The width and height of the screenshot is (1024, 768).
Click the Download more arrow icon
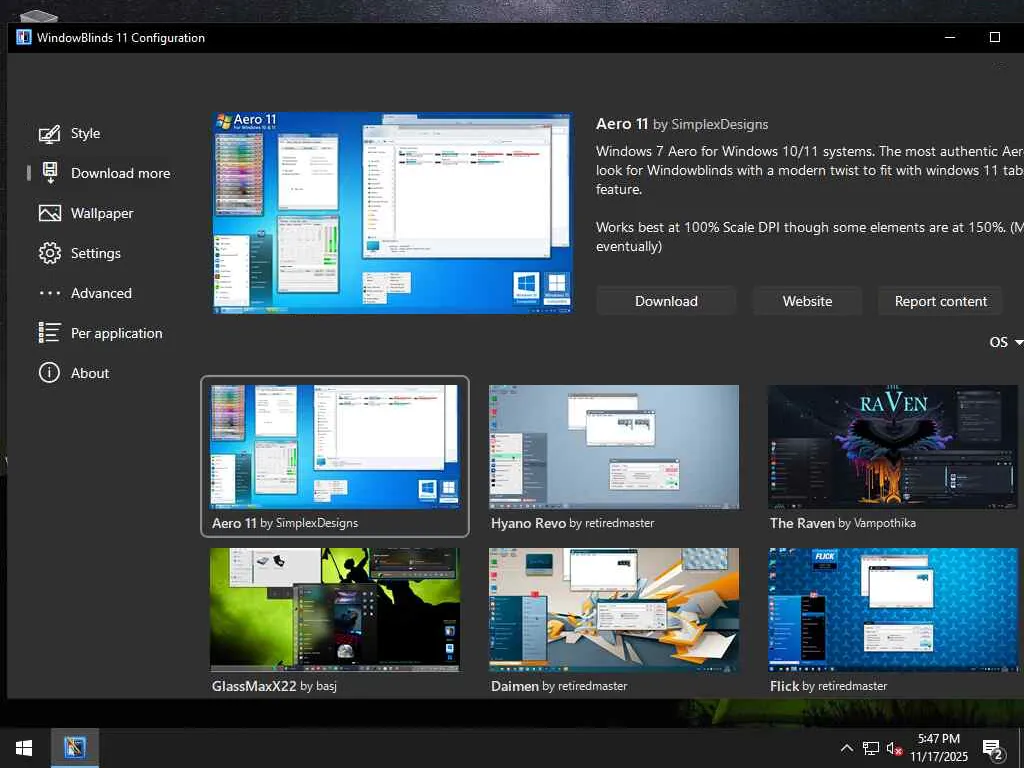(x=50, y=173)
